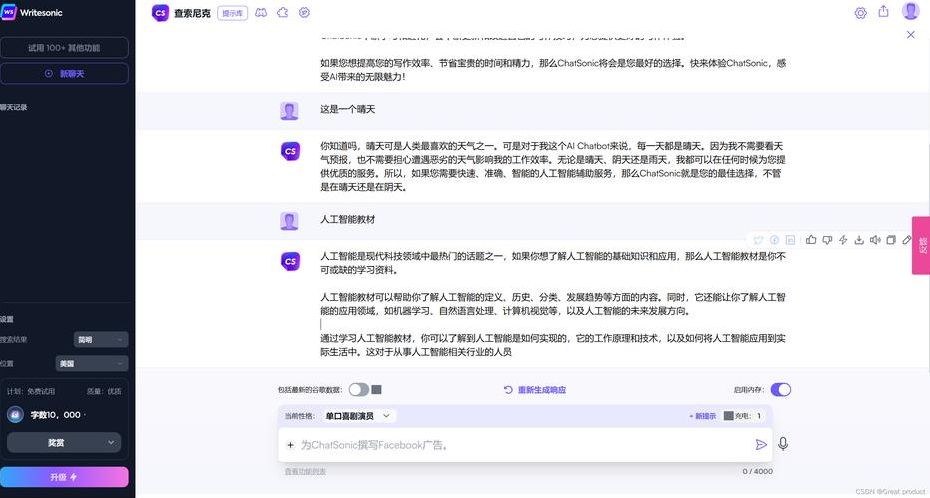Click 重新生成响应 to regenerate the response
930x498 pixels.
pyautogui.click(x=535, y=390)
